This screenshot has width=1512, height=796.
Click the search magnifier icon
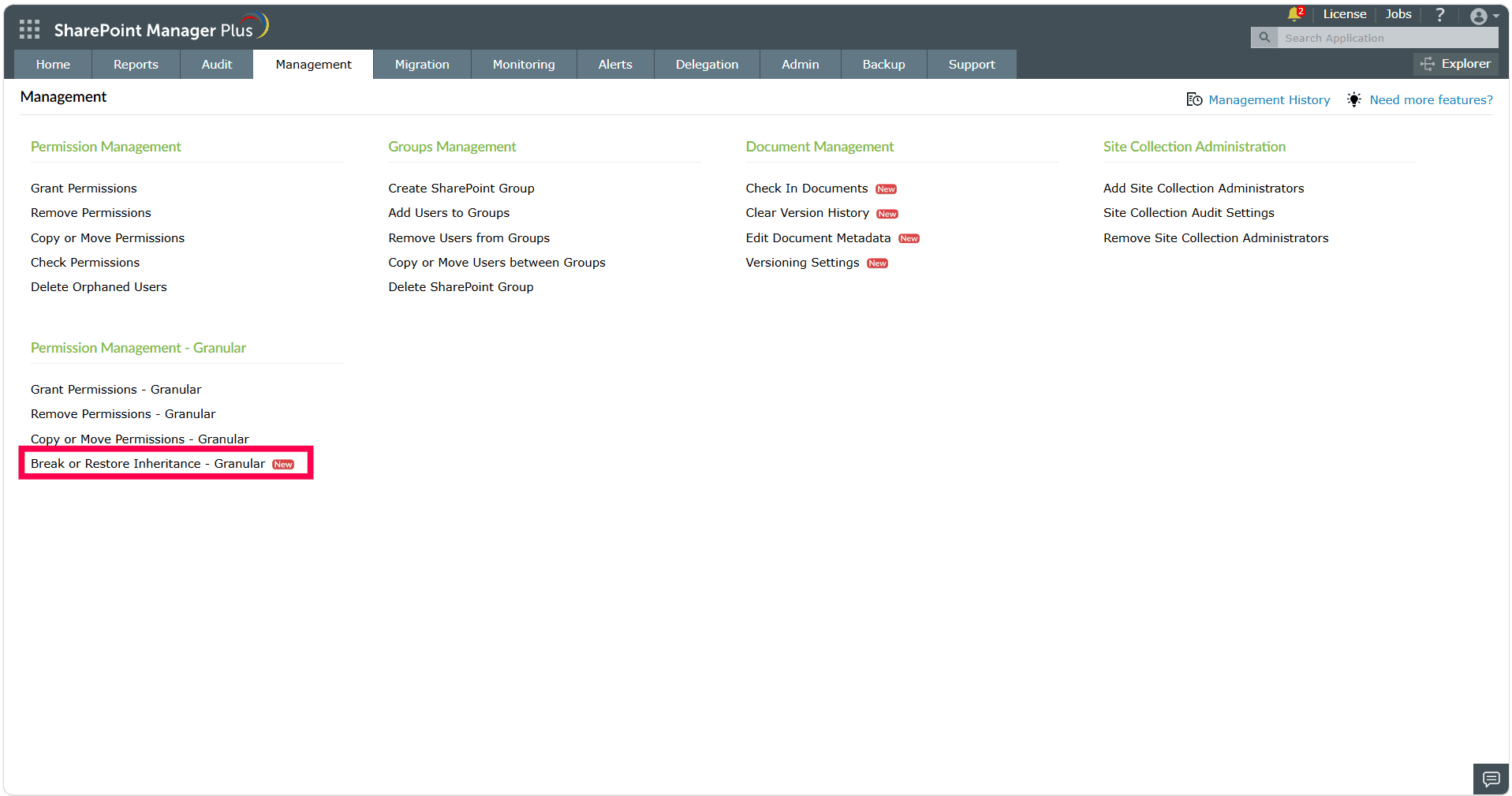[x=1264, y=38]
